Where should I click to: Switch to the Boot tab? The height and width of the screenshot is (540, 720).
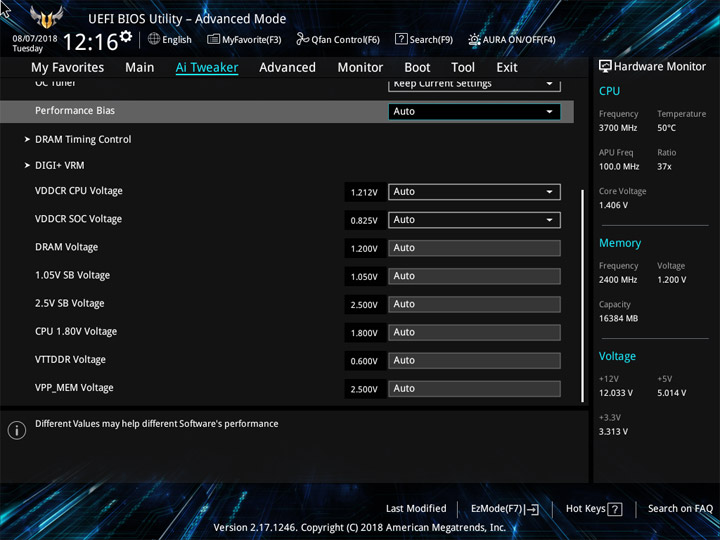click(417, 68)
